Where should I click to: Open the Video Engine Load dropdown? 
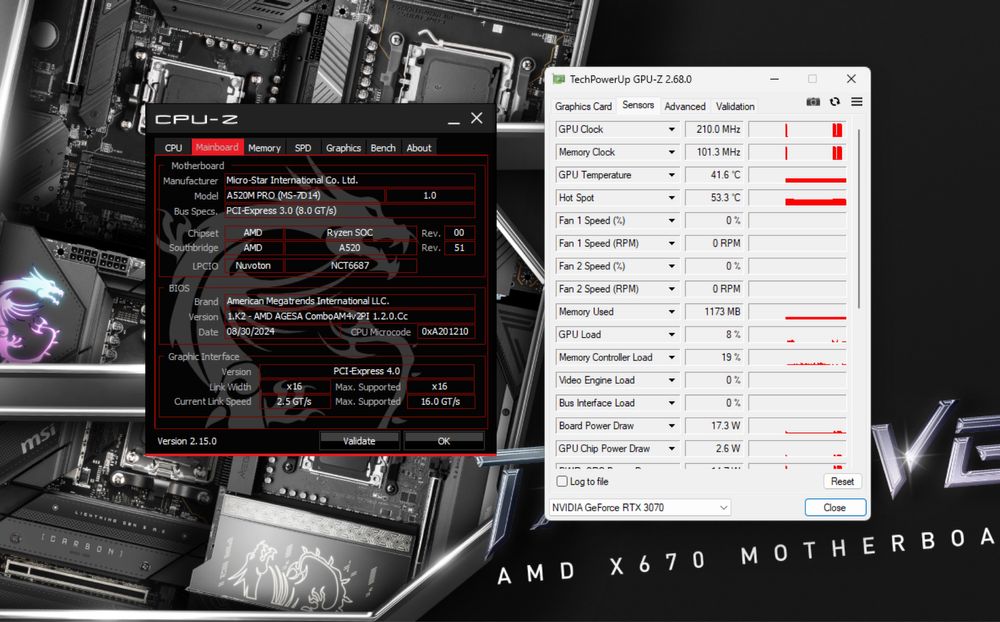click(672, 380)
